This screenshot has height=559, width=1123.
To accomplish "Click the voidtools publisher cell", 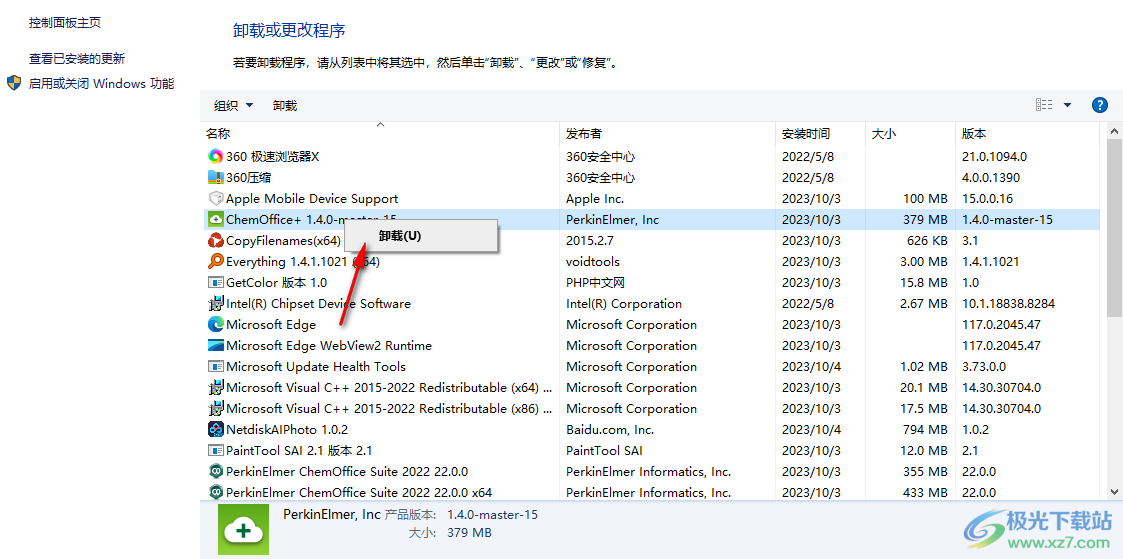I will [593, 261].
